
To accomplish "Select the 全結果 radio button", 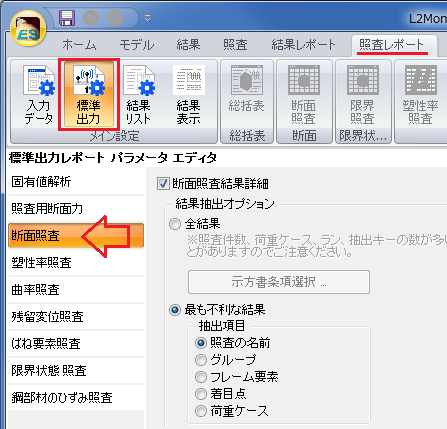I will (175, 224).
